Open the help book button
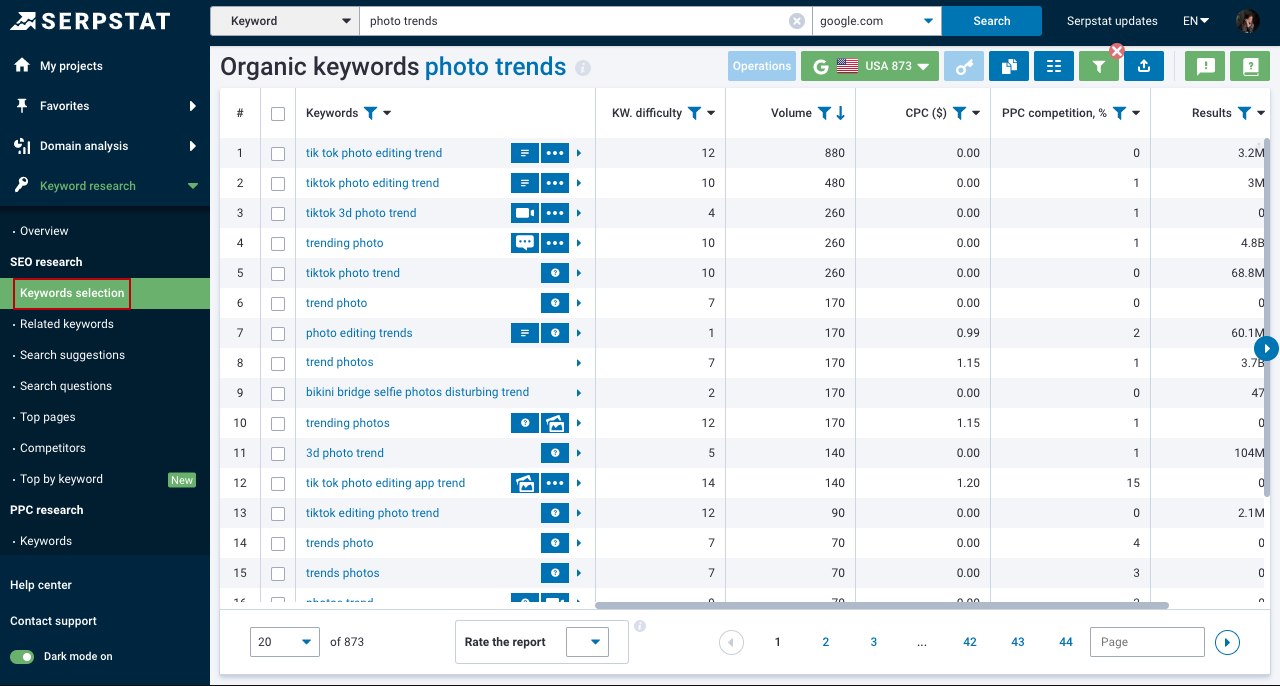This screenshot has height=686, width=1280. [x=1250, y=66]
